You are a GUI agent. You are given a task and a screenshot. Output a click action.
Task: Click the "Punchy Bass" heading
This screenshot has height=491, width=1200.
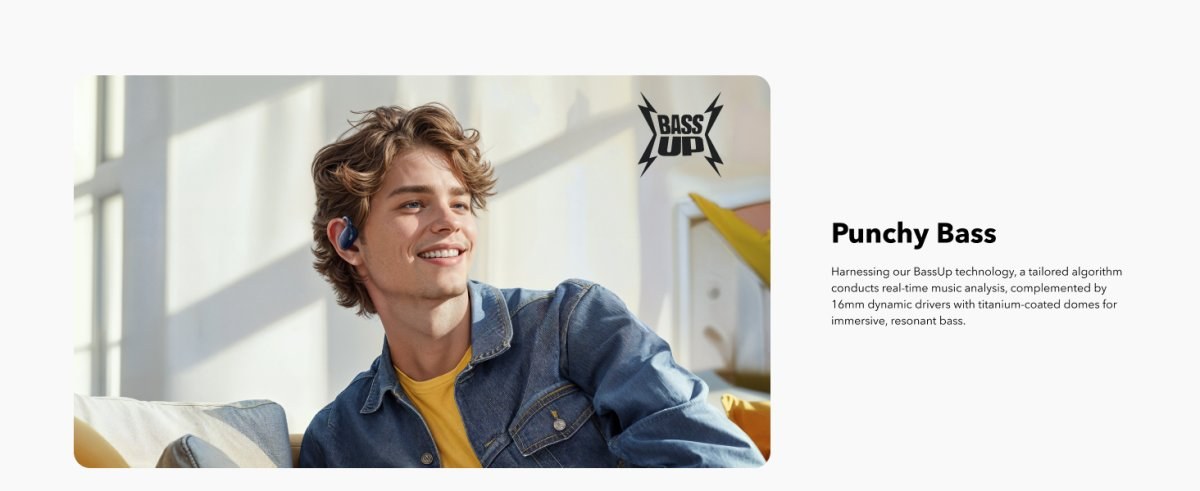pyautogui.click(x=913, y=233)
